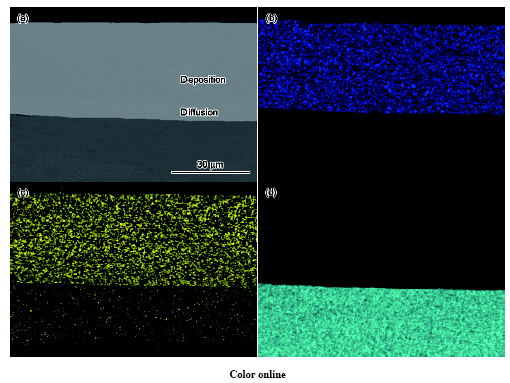Select the dense yellow elemental map band
The width and height of the screenshot is (510, 383).
133,239
